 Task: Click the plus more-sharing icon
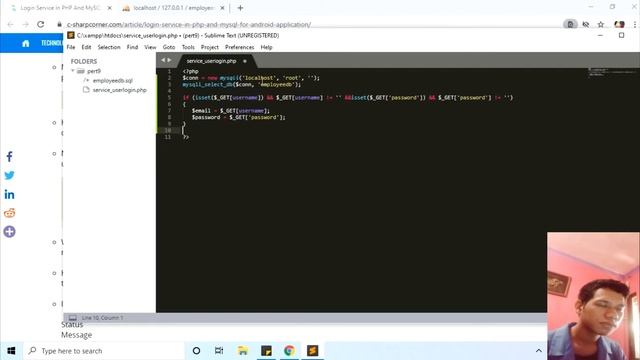(x=9, y=232)
